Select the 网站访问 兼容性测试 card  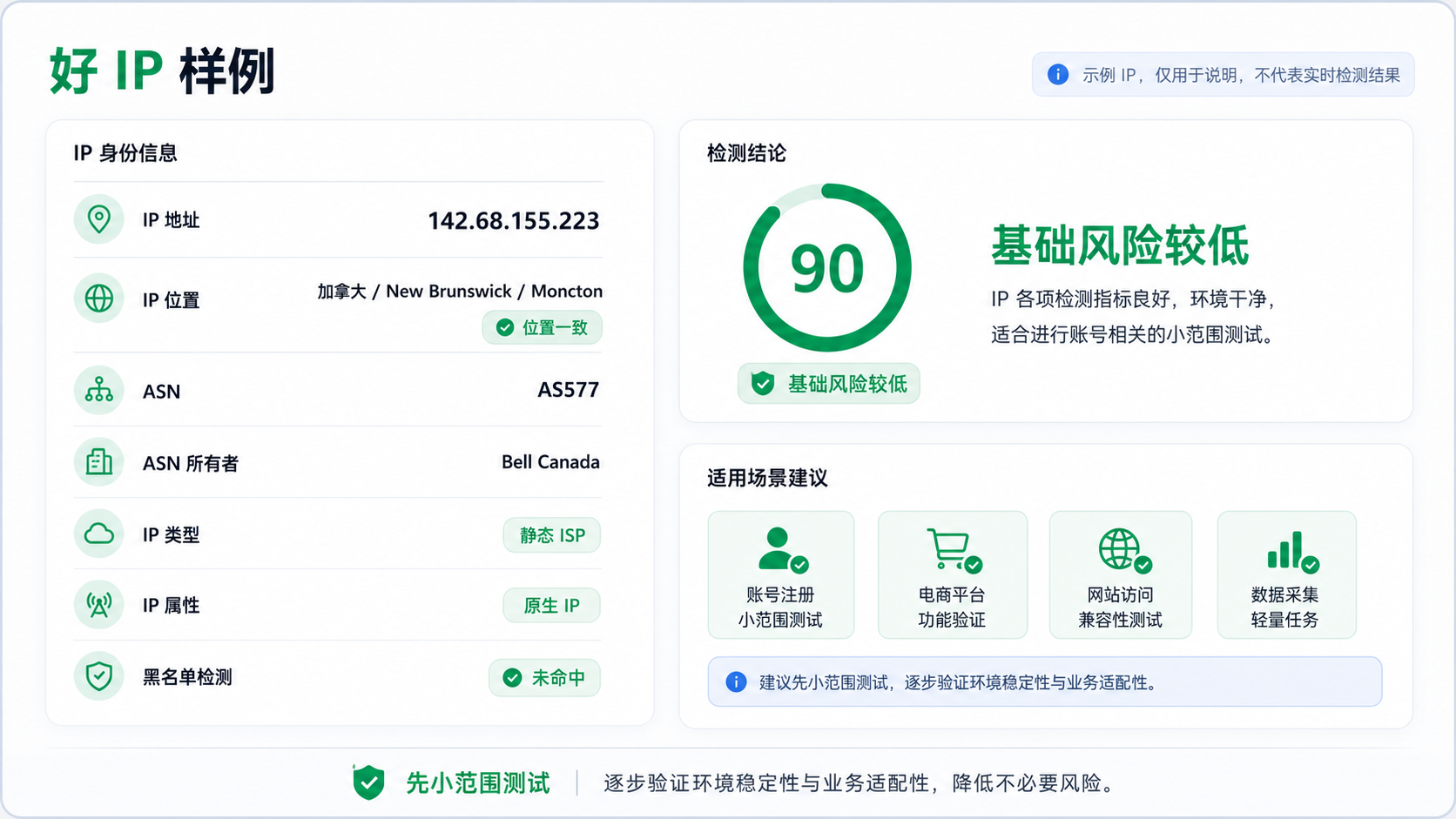tap(1121, 574)
